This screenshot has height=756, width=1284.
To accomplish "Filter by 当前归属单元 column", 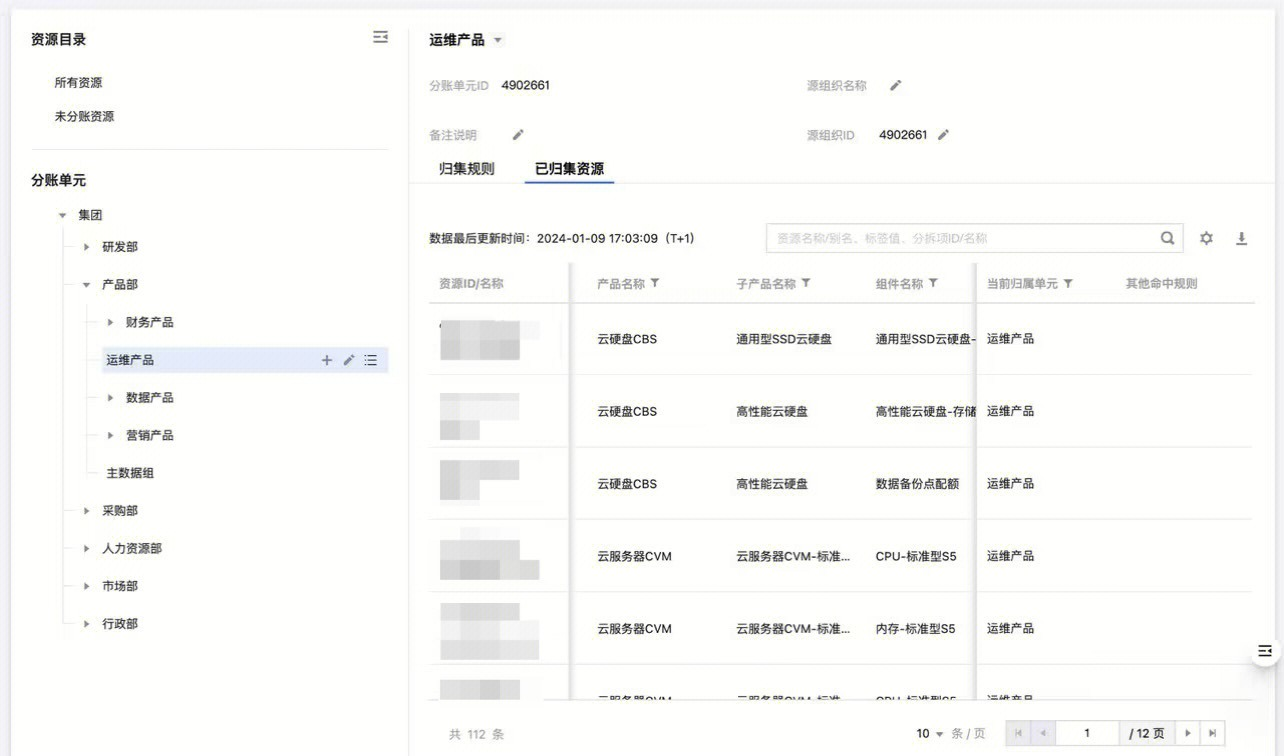I will (1068, 284).
